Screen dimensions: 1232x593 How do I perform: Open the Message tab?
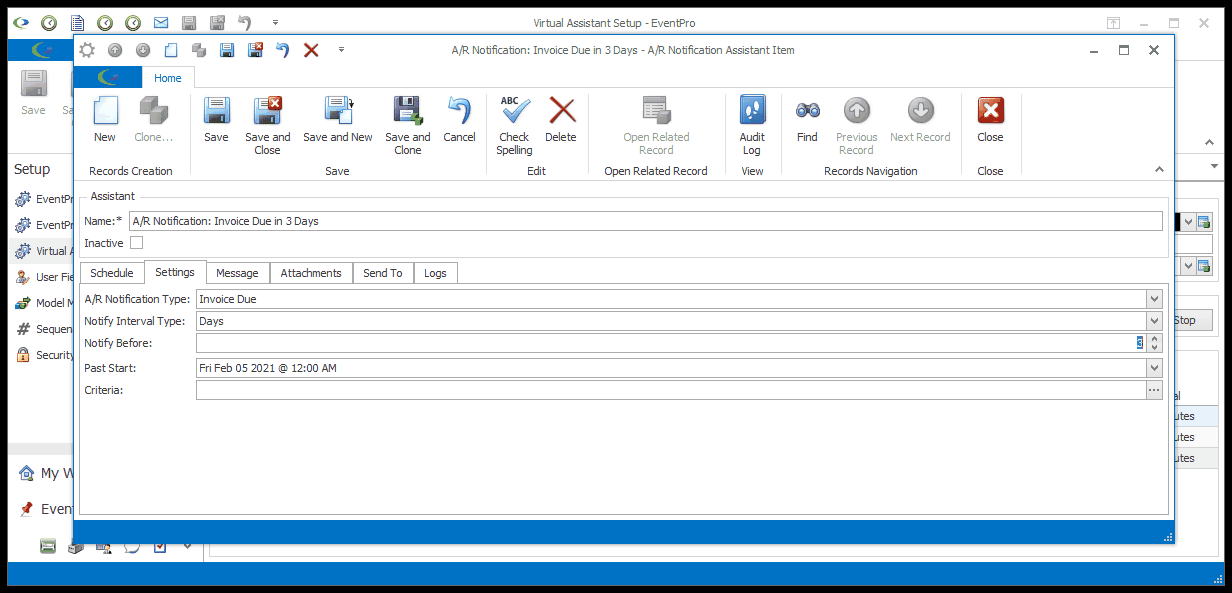[237, 273]
